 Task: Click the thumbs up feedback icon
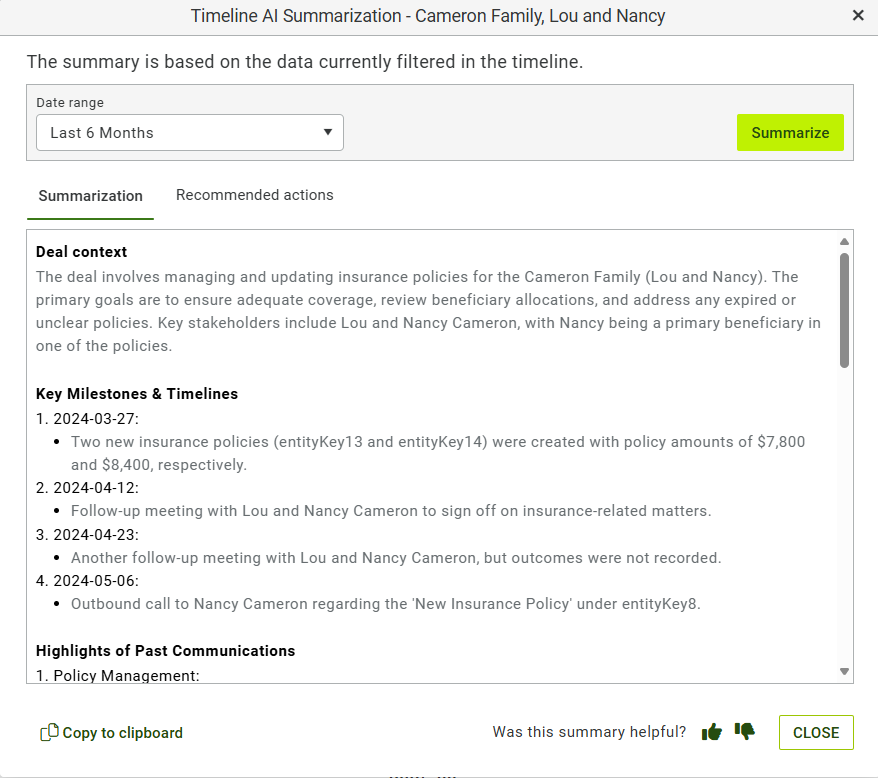click(712, 732)
